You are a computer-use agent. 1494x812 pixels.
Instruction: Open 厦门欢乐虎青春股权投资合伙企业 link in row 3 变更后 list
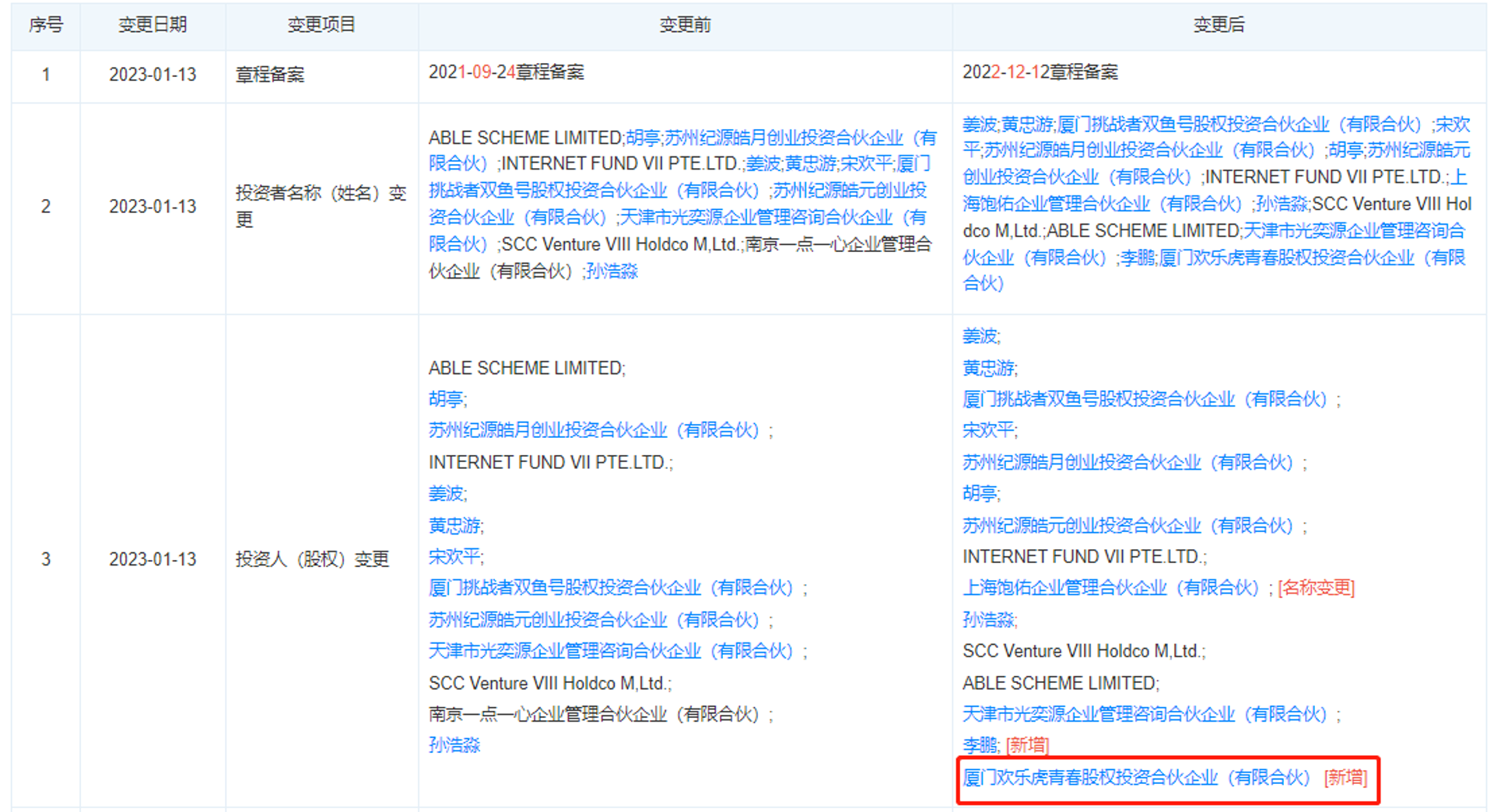[1137, 777]
